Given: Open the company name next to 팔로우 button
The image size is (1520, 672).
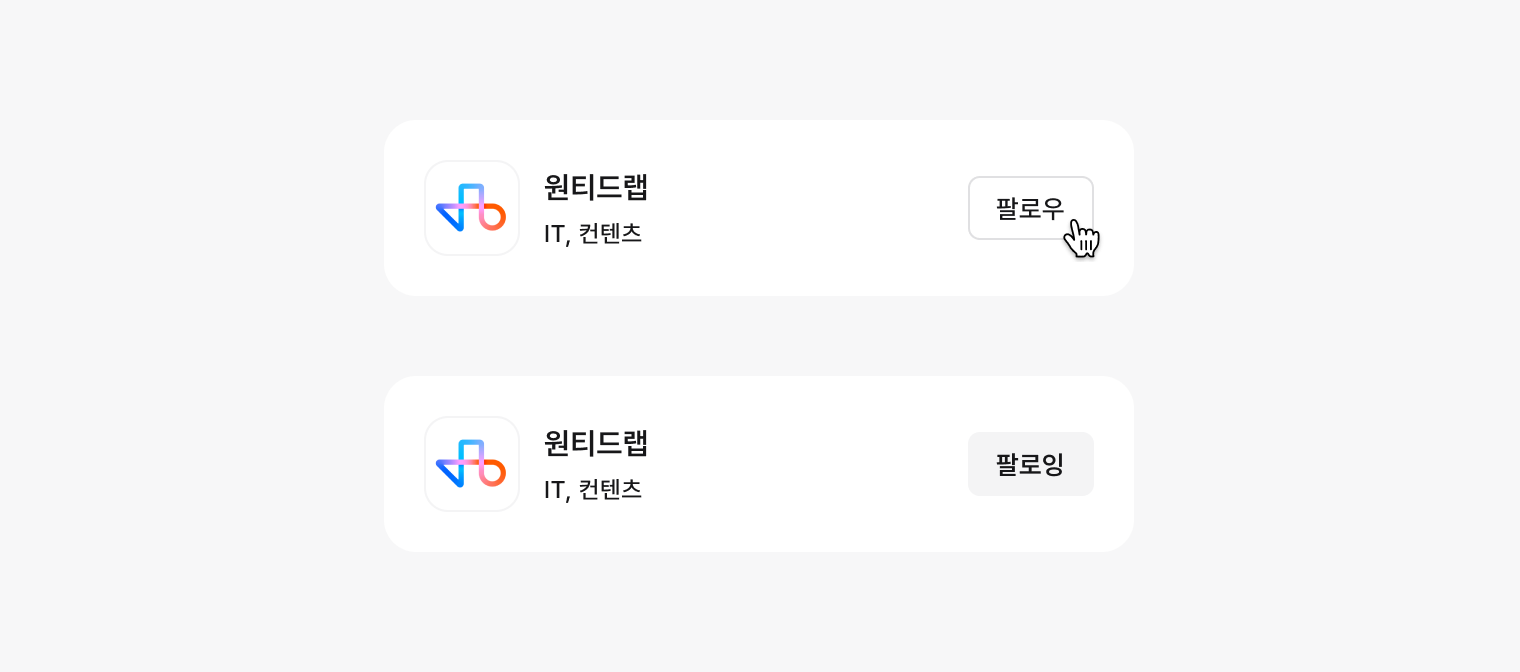Looking at the screenshot, I should 596,187.
